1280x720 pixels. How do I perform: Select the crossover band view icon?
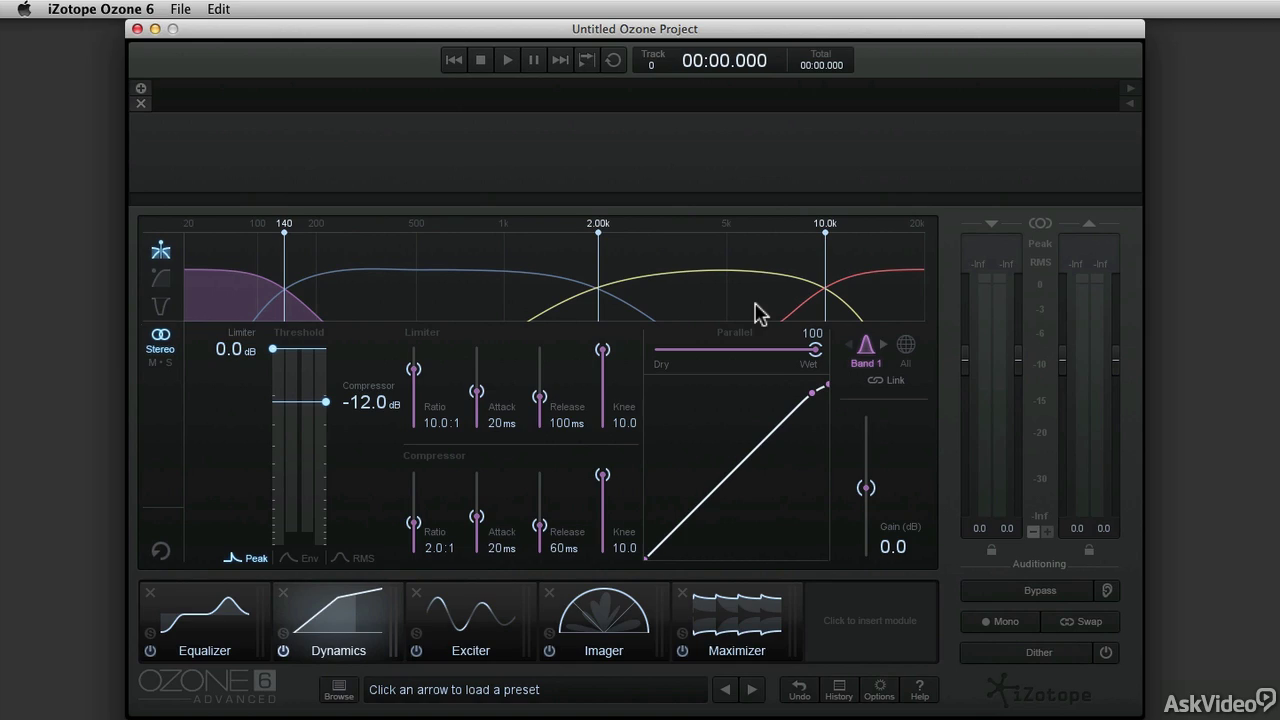coord(161,251)
